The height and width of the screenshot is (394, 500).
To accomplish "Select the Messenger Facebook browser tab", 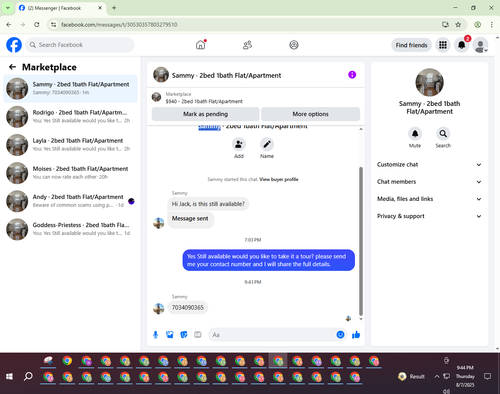I will point(61,8).
